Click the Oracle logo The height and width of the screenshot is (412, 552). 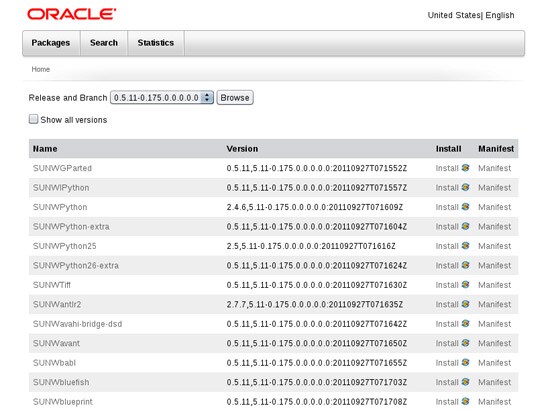71,14
